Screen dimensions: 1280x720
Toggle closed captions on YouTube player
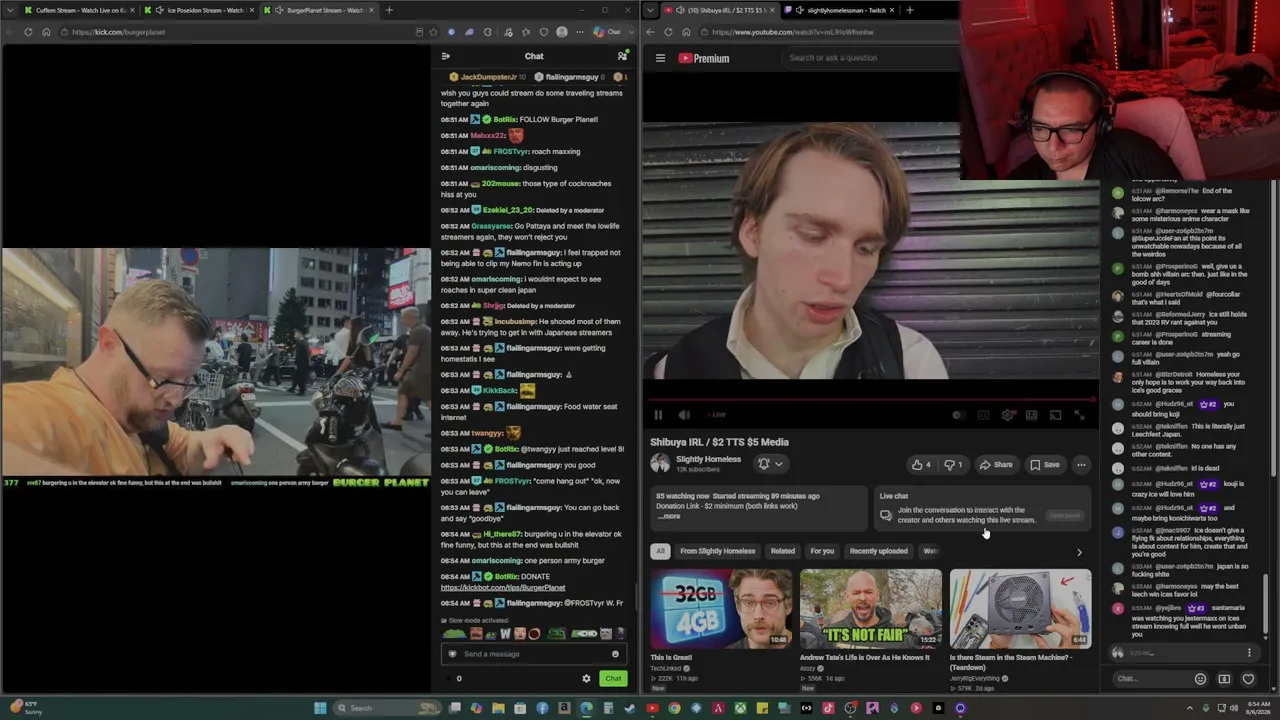point(983,415)
